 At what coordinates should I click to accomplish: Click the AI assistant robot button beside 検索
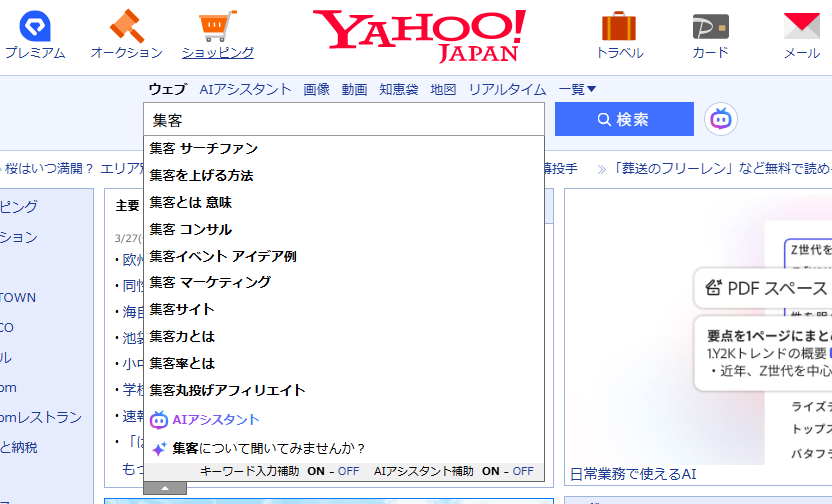click(721, 119)
